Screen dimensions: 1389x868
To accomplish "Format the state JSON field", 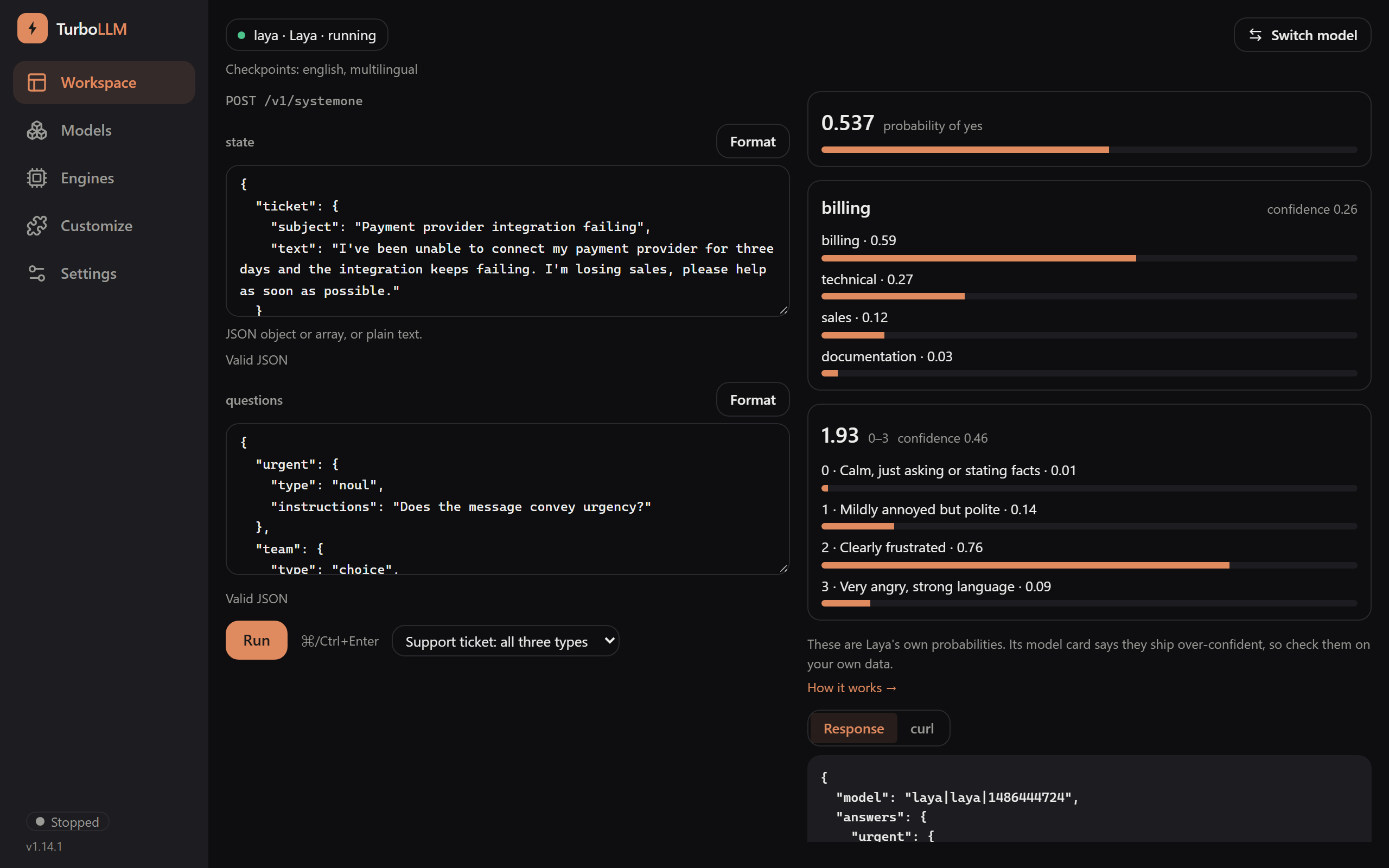I will (x=753, y=141).
